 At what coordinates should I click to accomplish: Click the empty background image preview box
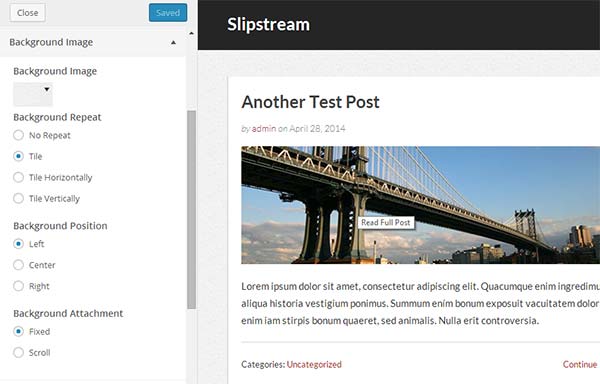tap(33, 94)
